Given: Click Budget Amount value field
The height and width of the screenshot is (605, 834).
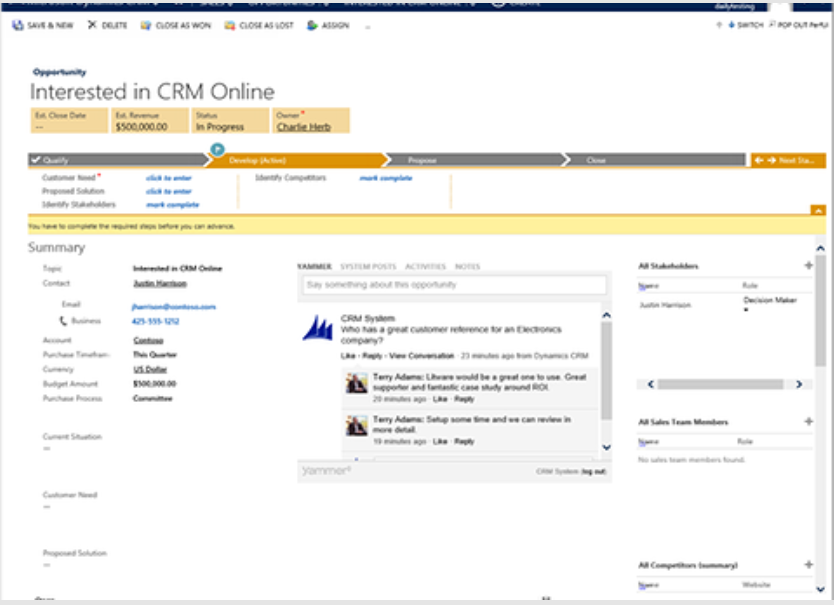Looking at the screenshot, I should (x=154, y=384).
